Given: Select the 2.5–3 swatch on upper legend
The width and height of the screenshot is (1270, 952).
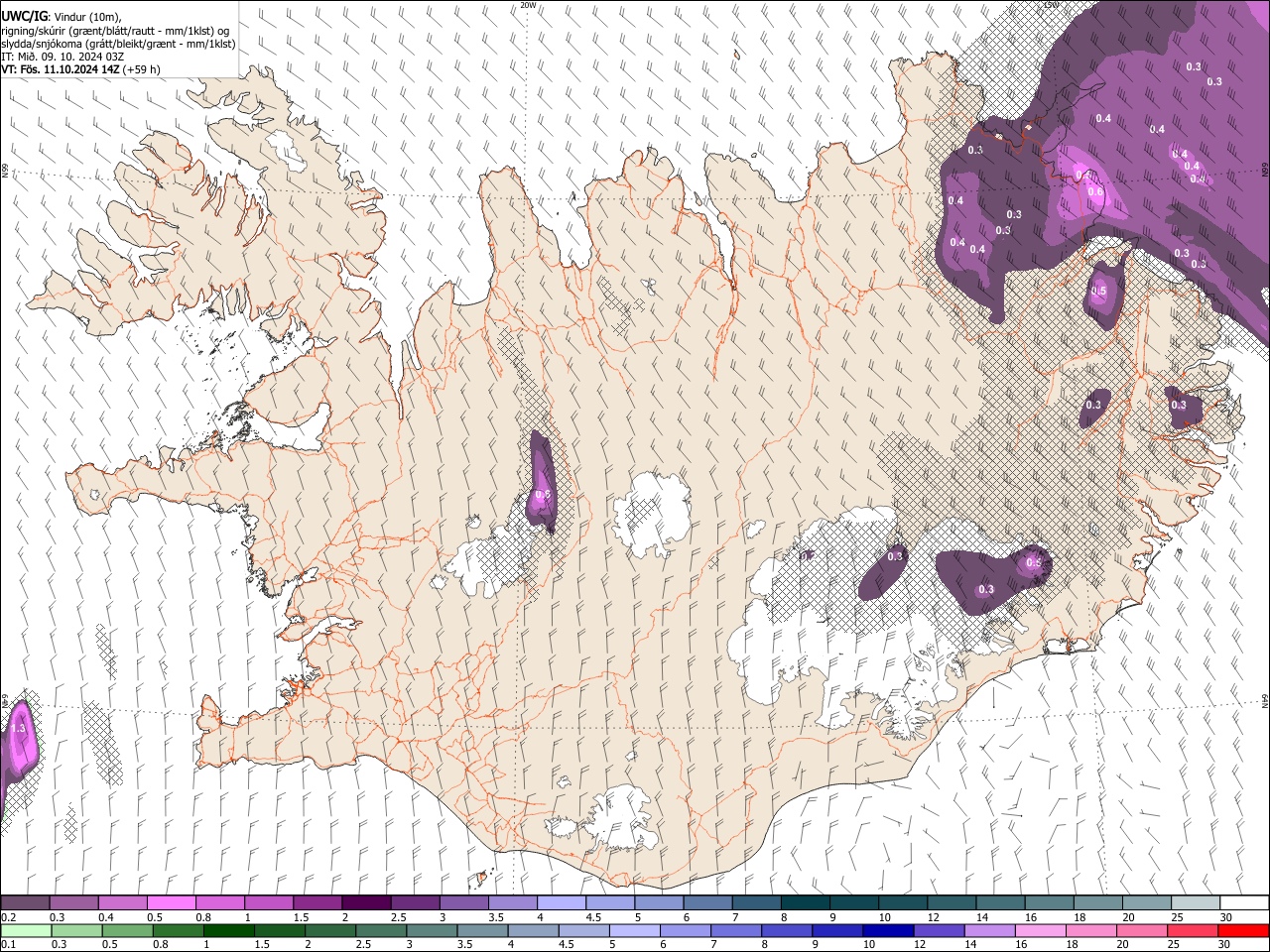Looking at the screenshot, I should (415, 903).
